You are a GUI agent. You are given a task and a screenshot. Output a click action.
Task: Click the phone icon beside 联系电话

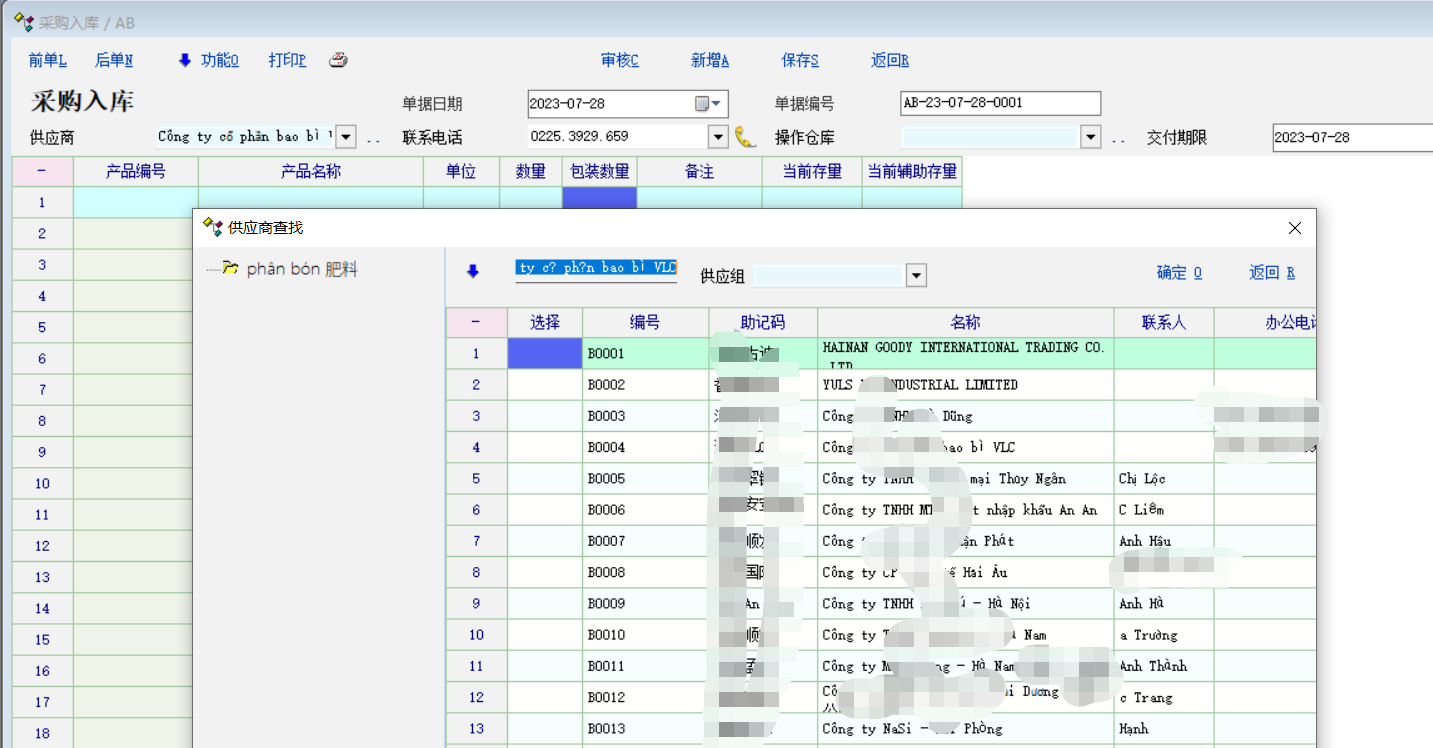(x=745, y=137)
